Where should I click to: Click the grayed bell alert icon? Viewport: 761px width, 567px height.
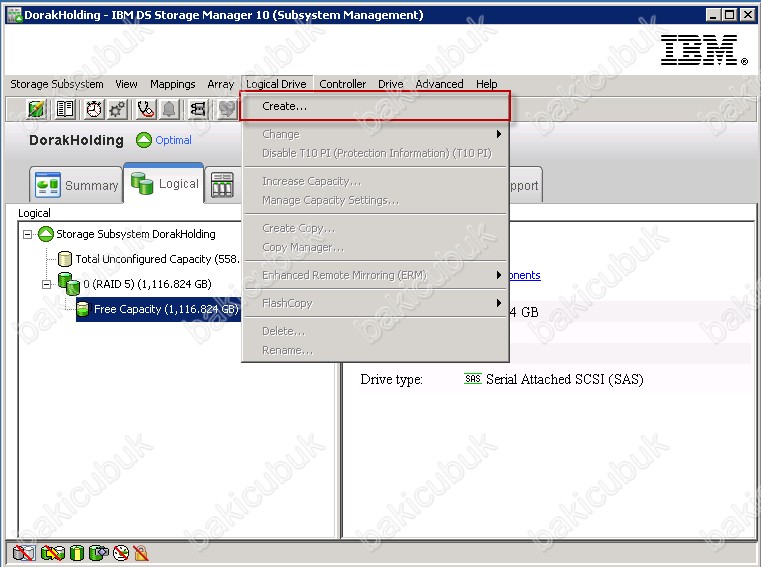169,109
